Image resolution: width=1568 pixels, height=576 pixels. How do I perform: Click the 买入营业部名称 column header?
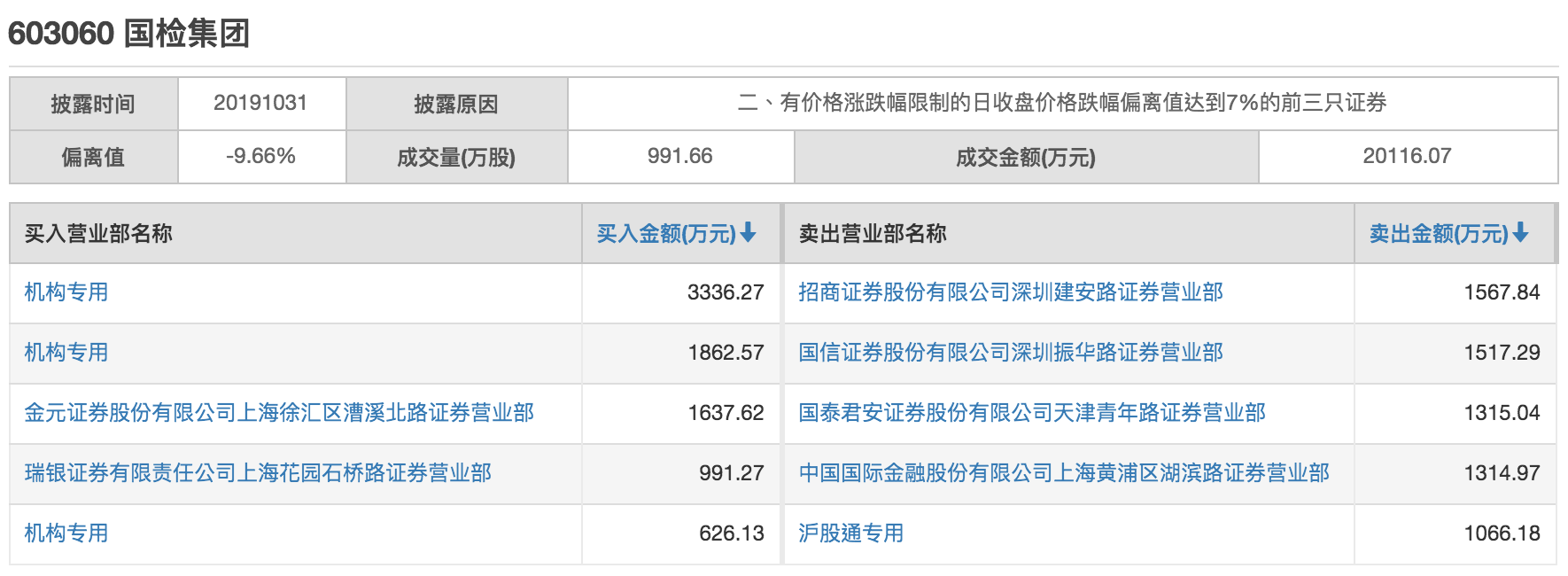(296, 234)
